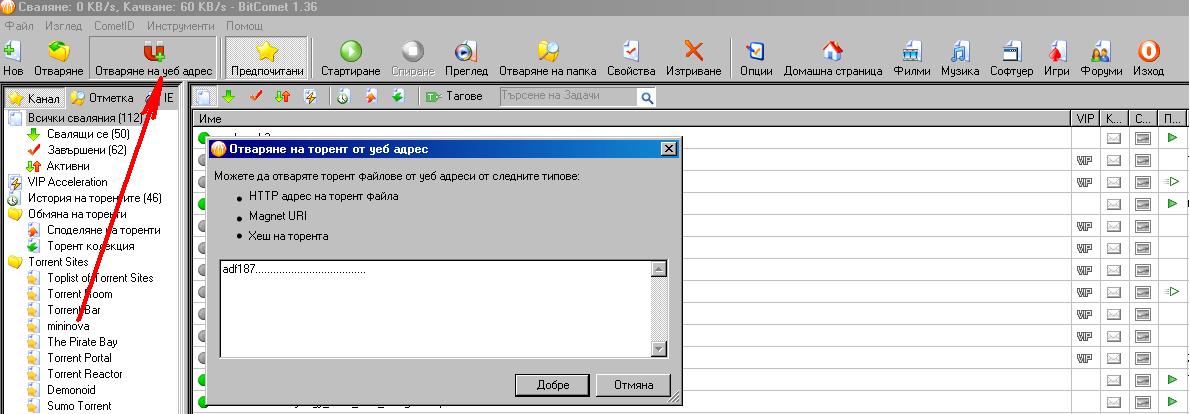Filter by completed red checkmark icon
This screenshot has height=414, width=1190.
click(x=256, y=97)
